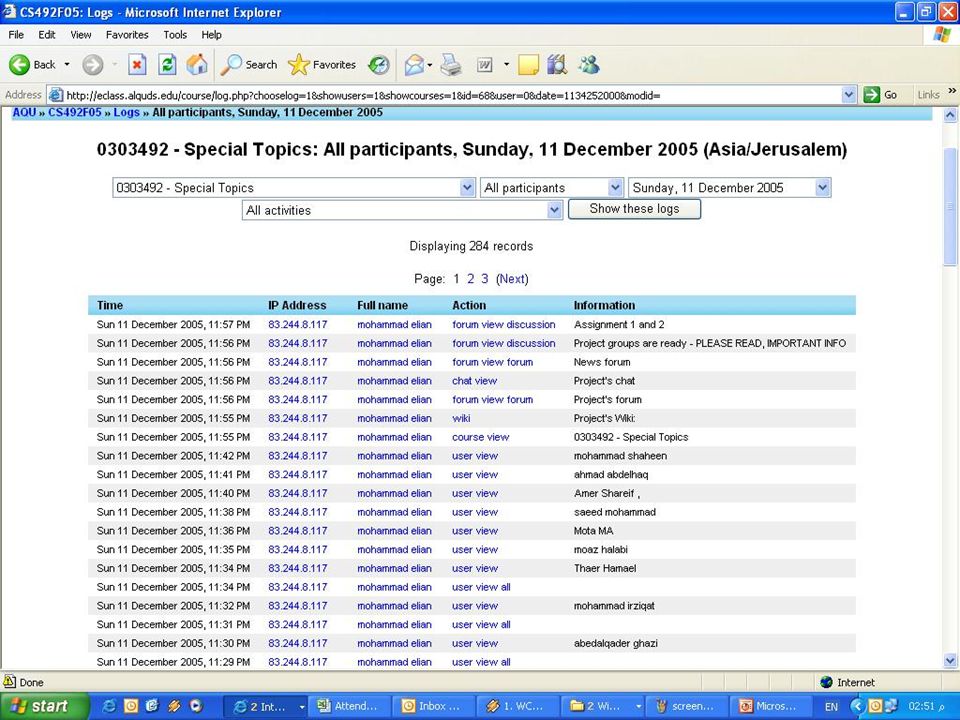Print the page using the printer icon
The height and width of the screenshot is (720, 960).
coord(451,64)
